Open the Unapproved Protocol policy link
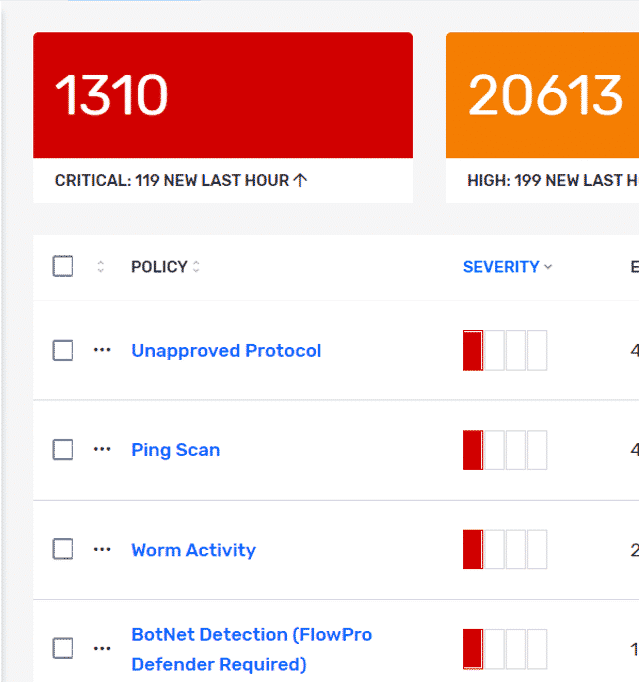 tap(226, 351)
